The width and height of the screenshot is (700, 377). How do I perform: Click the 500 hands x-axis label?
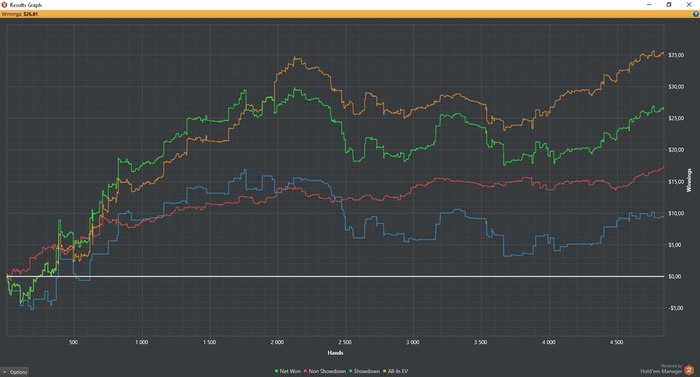[74, 343]
